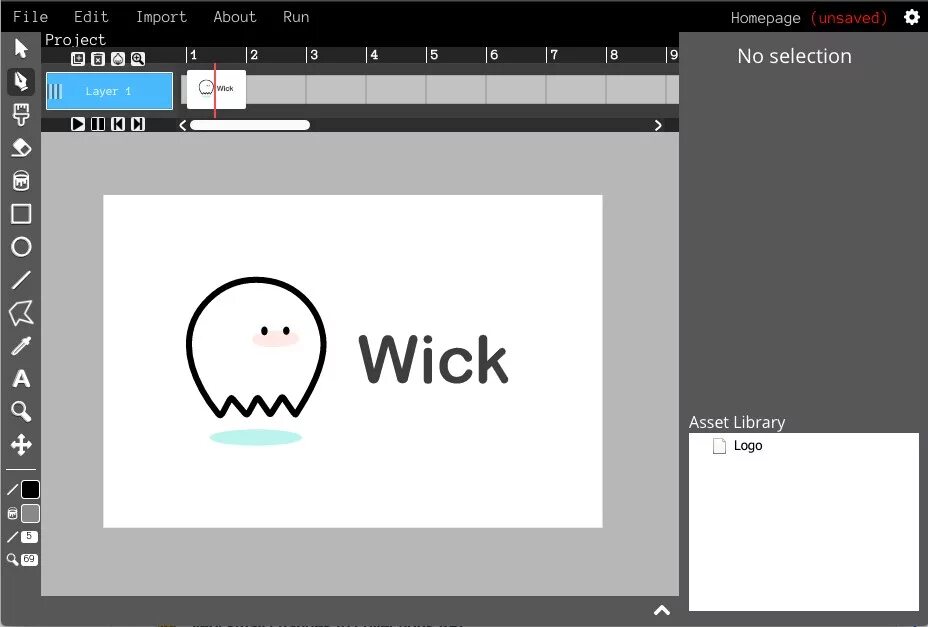The width and height of the screenshot is (928, 627).
Task: Click the zoom percentage field showing 69
Action: click(x=29, y=559)
